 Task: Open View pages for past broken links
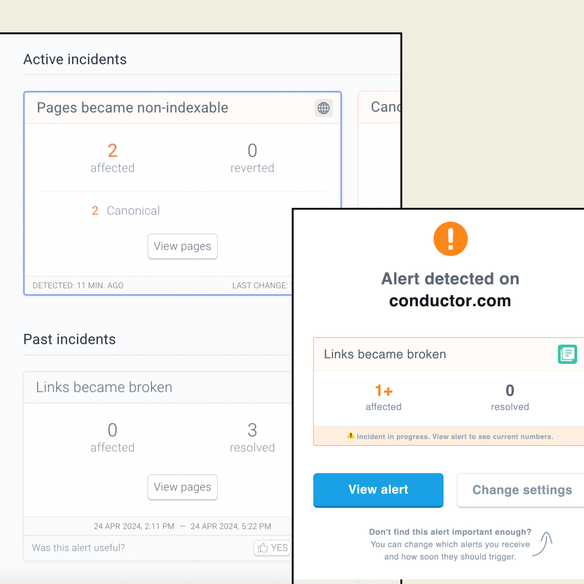(182, 487)
